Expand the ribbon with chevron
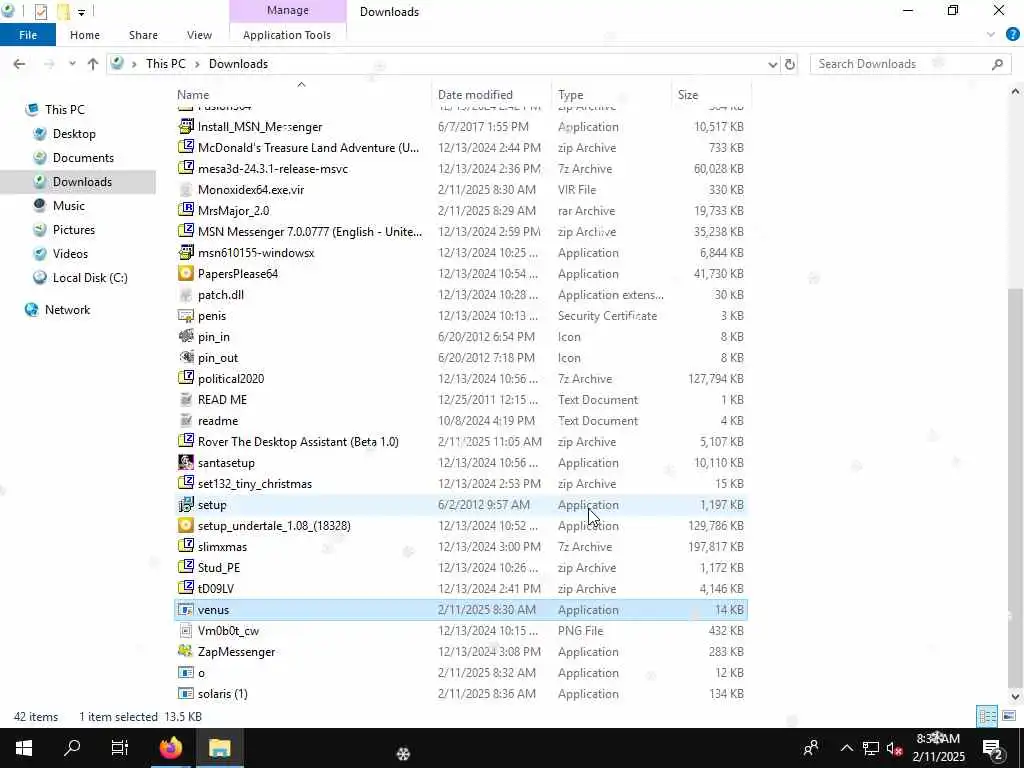Viewport: 1024px width, 768px height. tap(991, 35)
